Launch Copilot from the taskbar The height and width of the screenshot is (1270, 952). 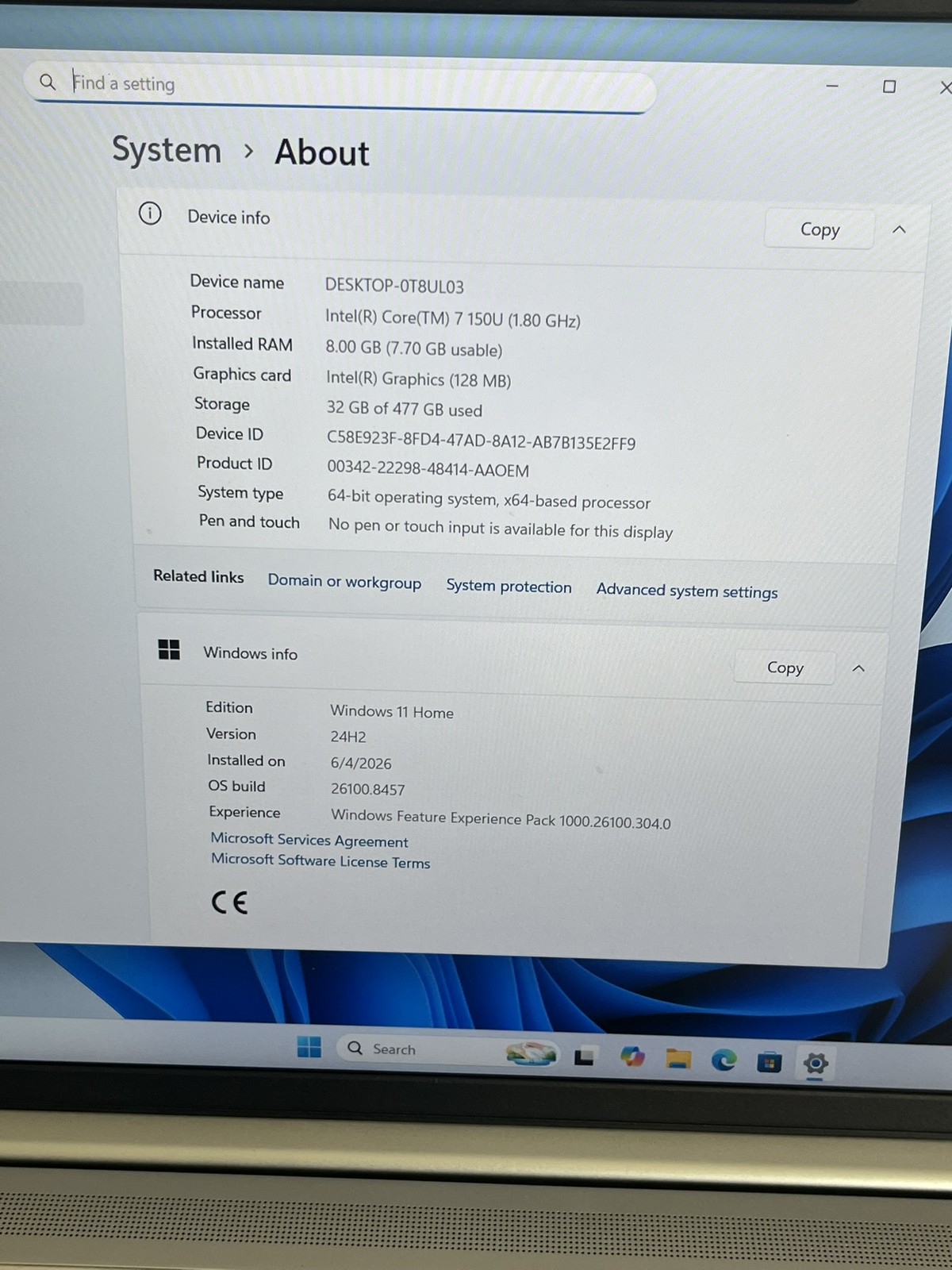click(x=632, y=1057)
